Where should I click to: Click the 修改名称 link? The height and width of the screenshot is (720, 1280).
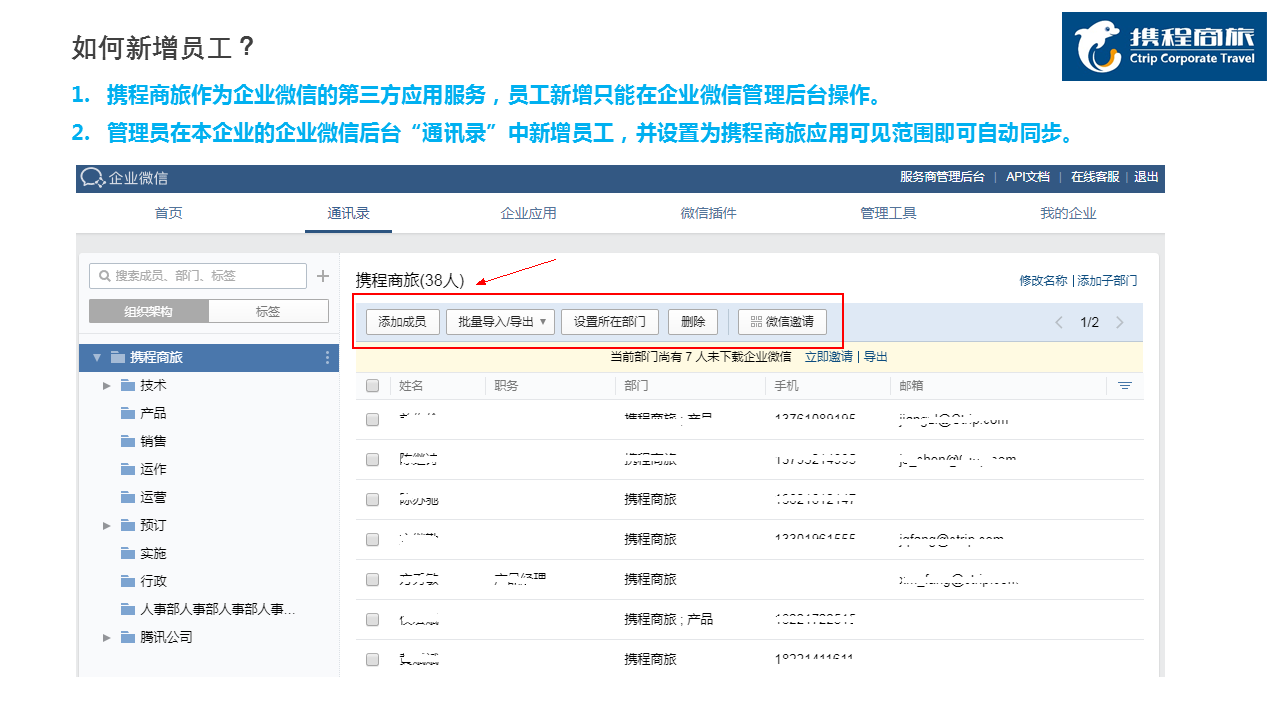[x=1043, y=281]
